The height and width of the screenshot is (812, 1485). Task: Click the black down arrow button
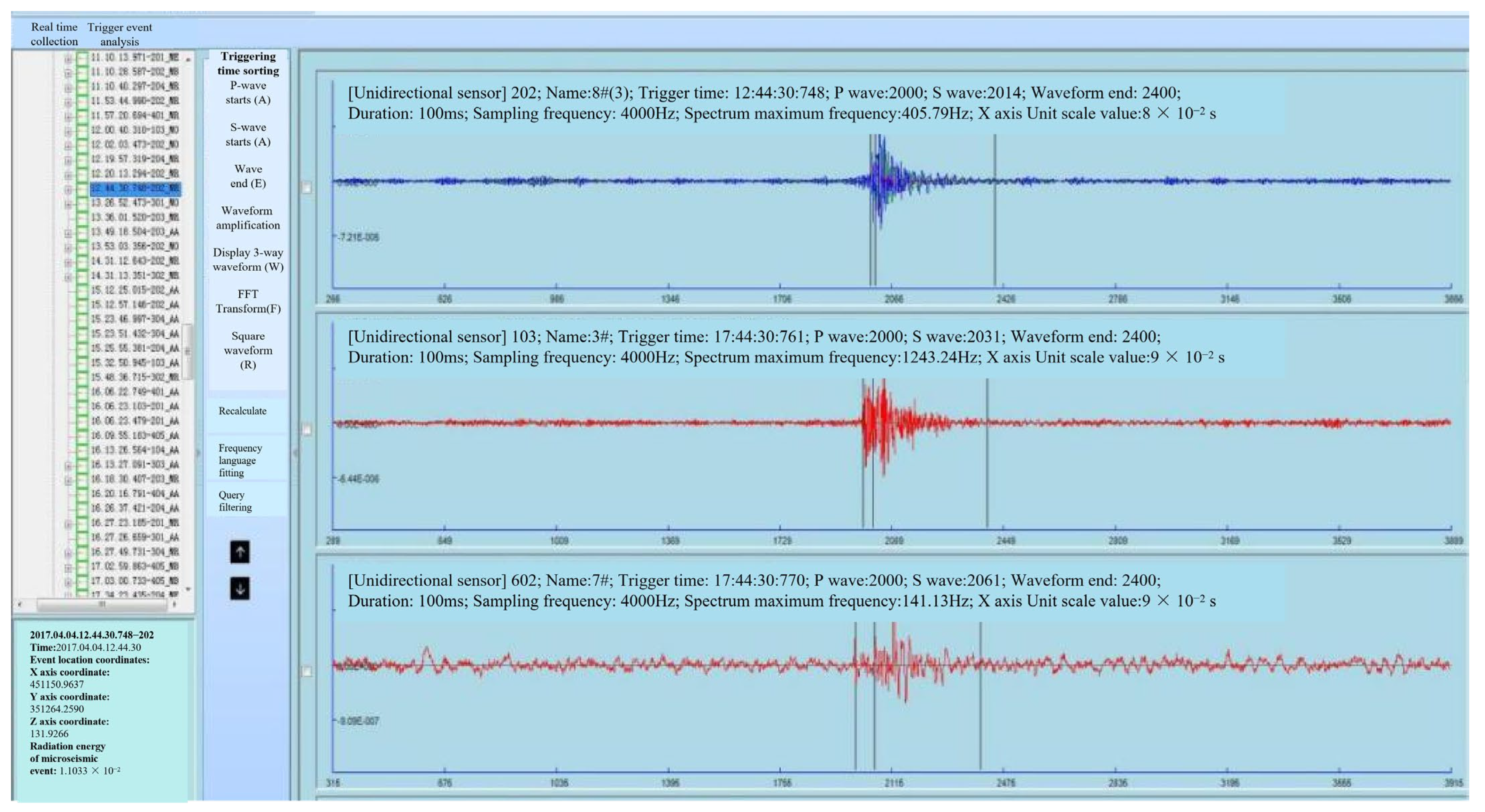[240, 588]
